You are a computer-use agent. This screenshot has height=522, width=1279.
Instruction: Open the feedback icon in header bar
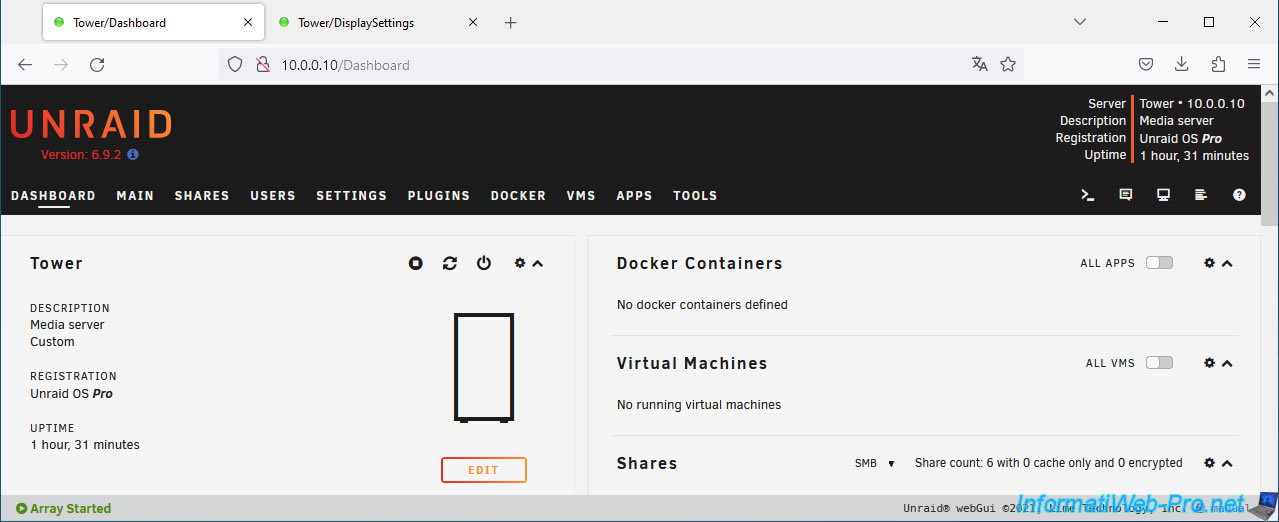tap(1126, 196)
